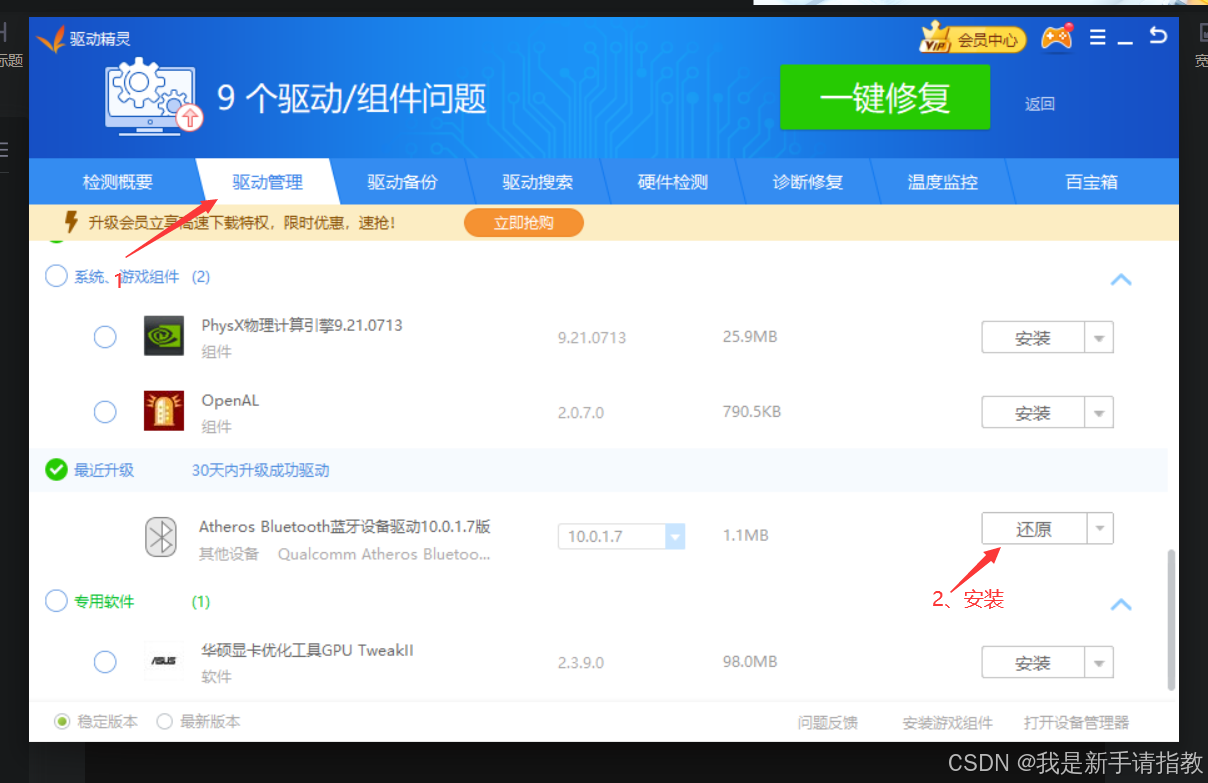Click 还原 for Atheros Bluetooth driver

click(1033, 529)
